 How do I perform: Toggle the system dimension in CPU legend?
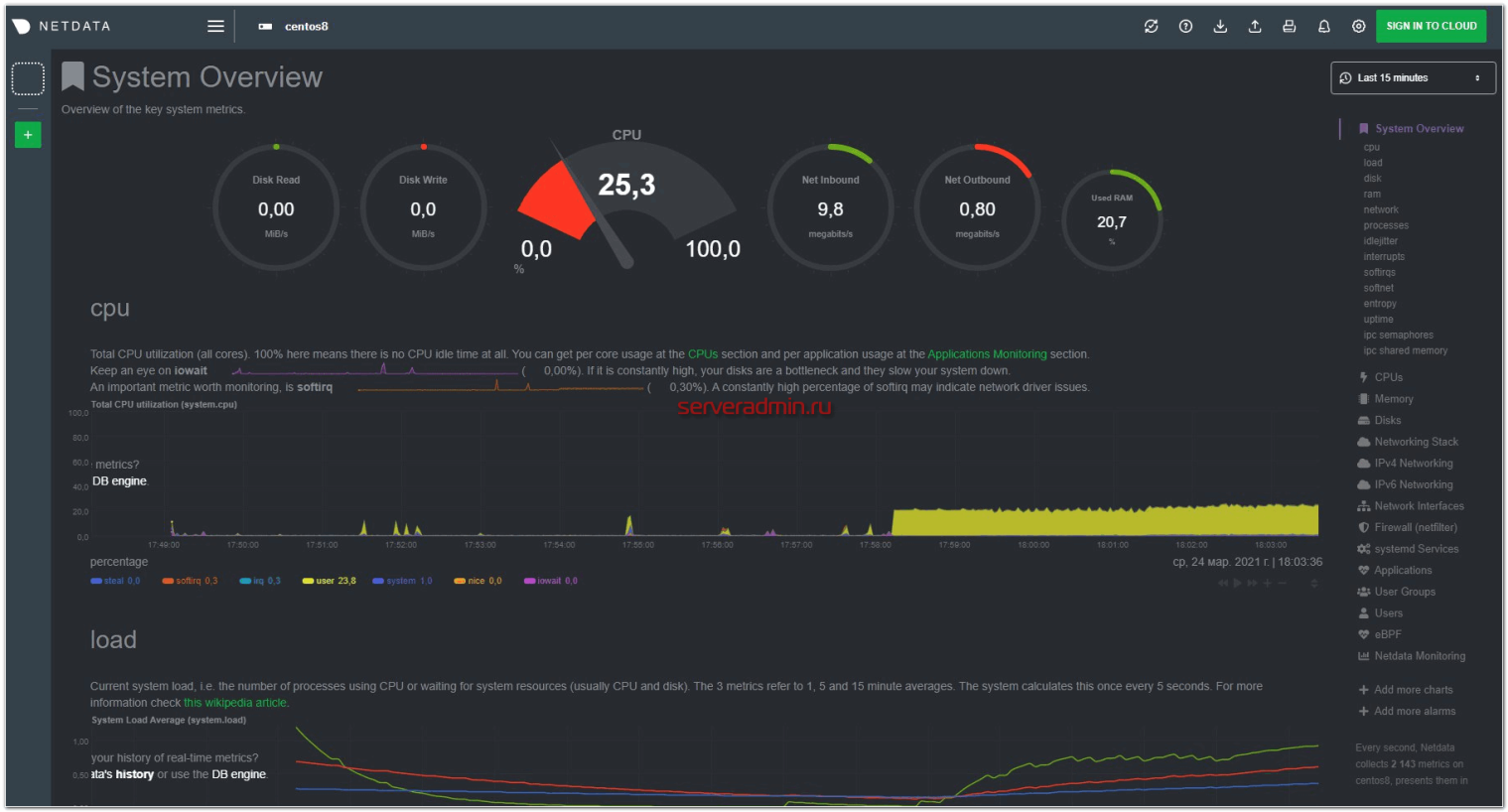[x=402, y=581]
